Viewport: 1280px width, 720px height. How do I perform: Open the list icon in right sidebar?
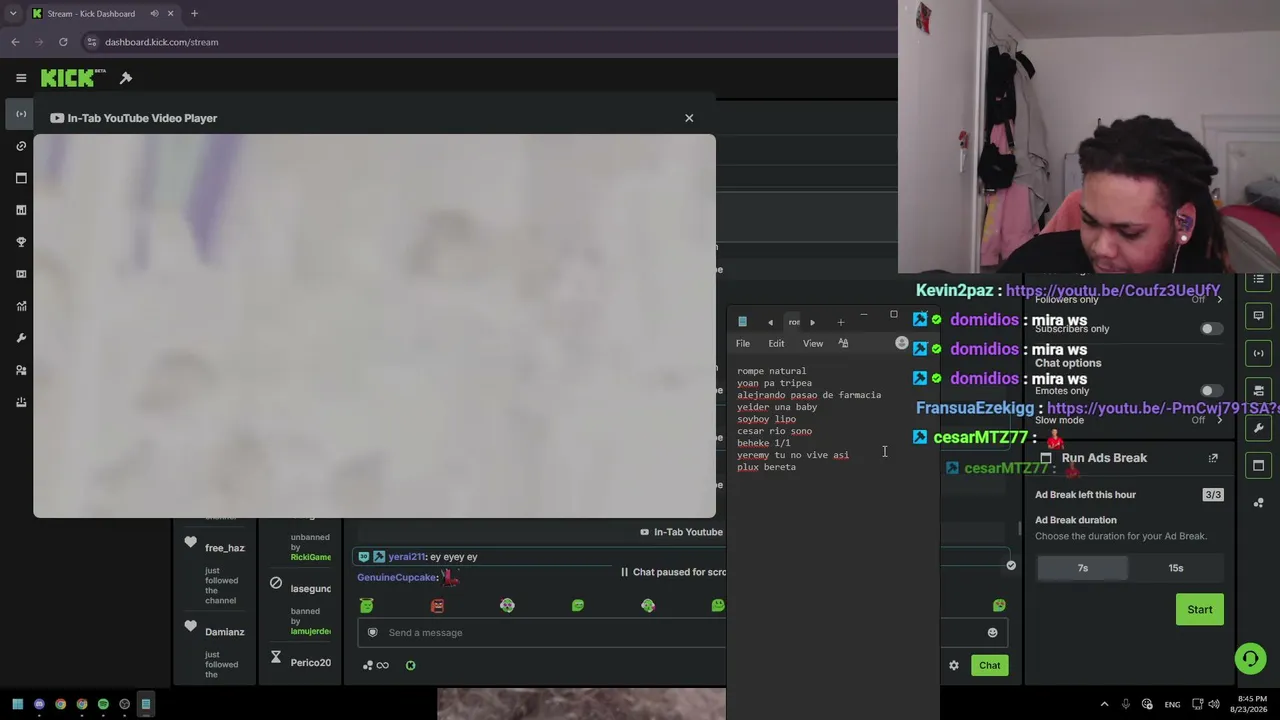[x=1259, y=279]
